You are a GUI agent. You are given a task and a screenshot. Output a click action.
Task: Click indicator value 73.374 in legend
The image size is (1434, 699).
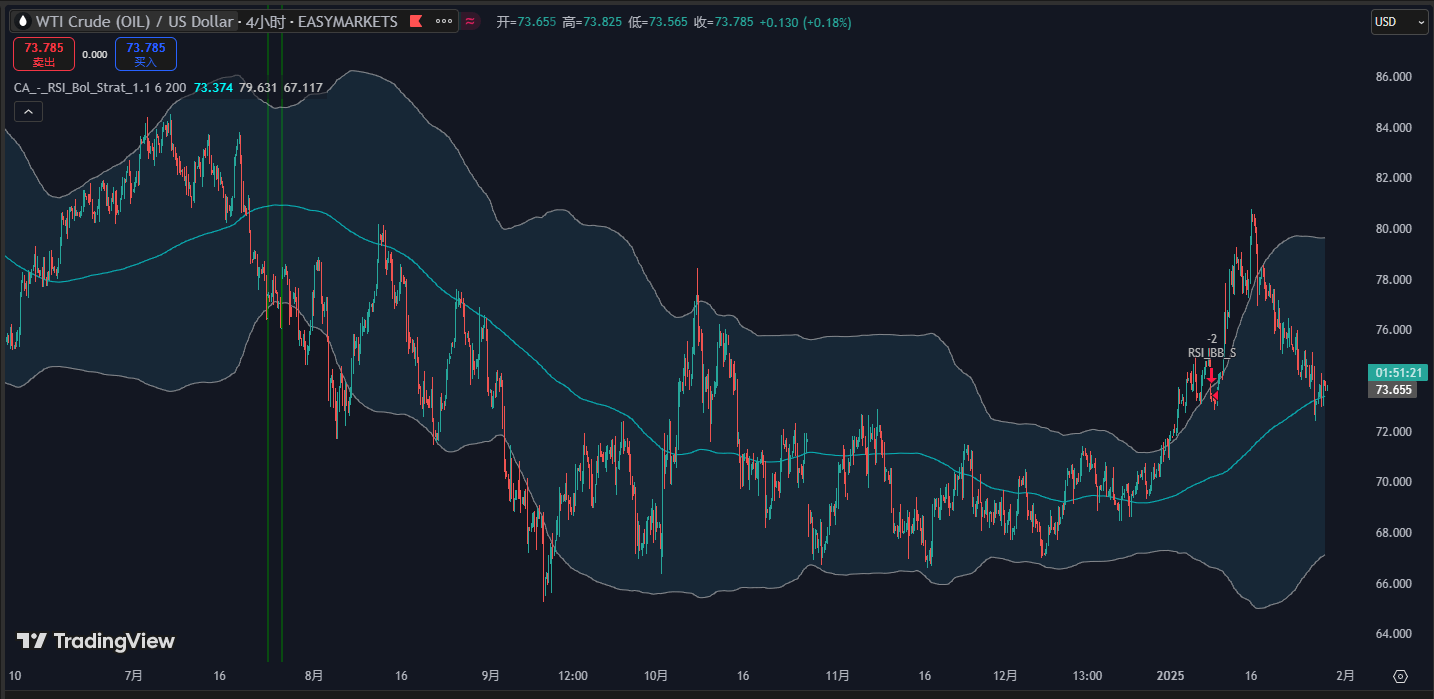[213, 88]
